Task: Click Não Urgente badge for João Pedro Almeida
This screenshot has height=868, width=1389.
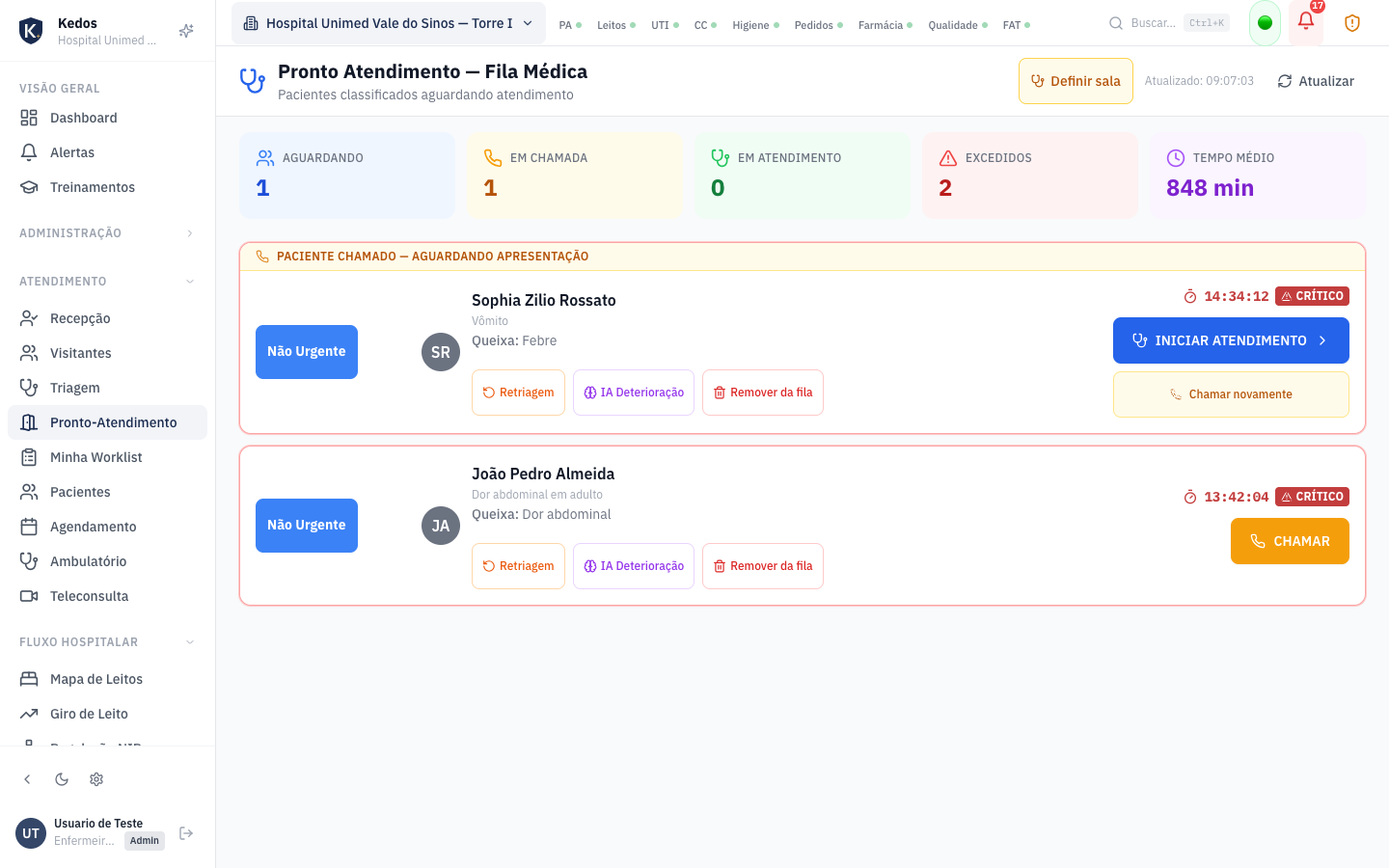Action: [307, 526]
